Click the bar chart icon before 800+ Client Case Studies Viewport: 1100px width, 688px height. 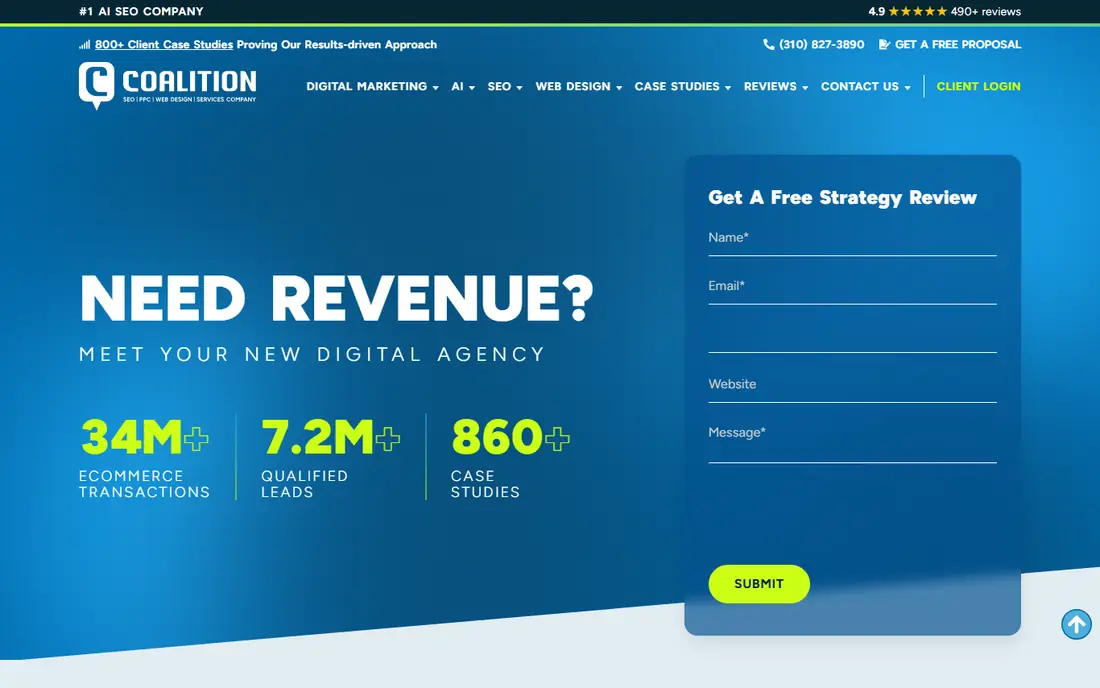click(x=84, y=45)
